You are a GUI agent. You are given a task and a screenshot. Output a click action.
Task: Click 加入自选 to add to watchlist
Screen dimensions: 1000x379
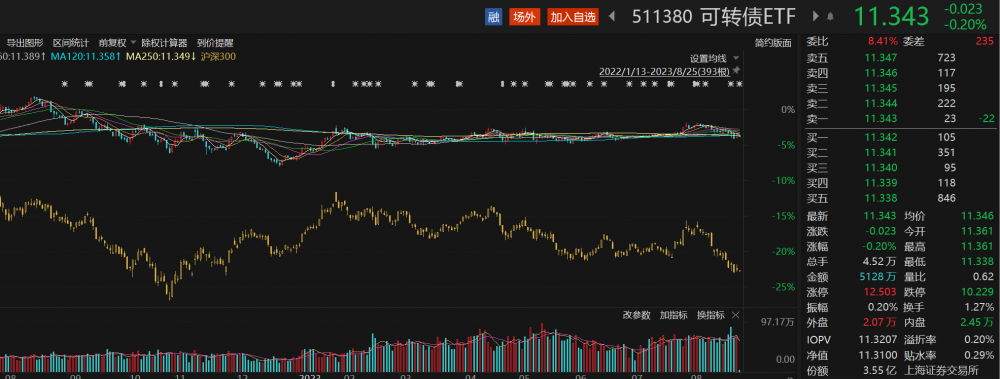pos(572,17)
